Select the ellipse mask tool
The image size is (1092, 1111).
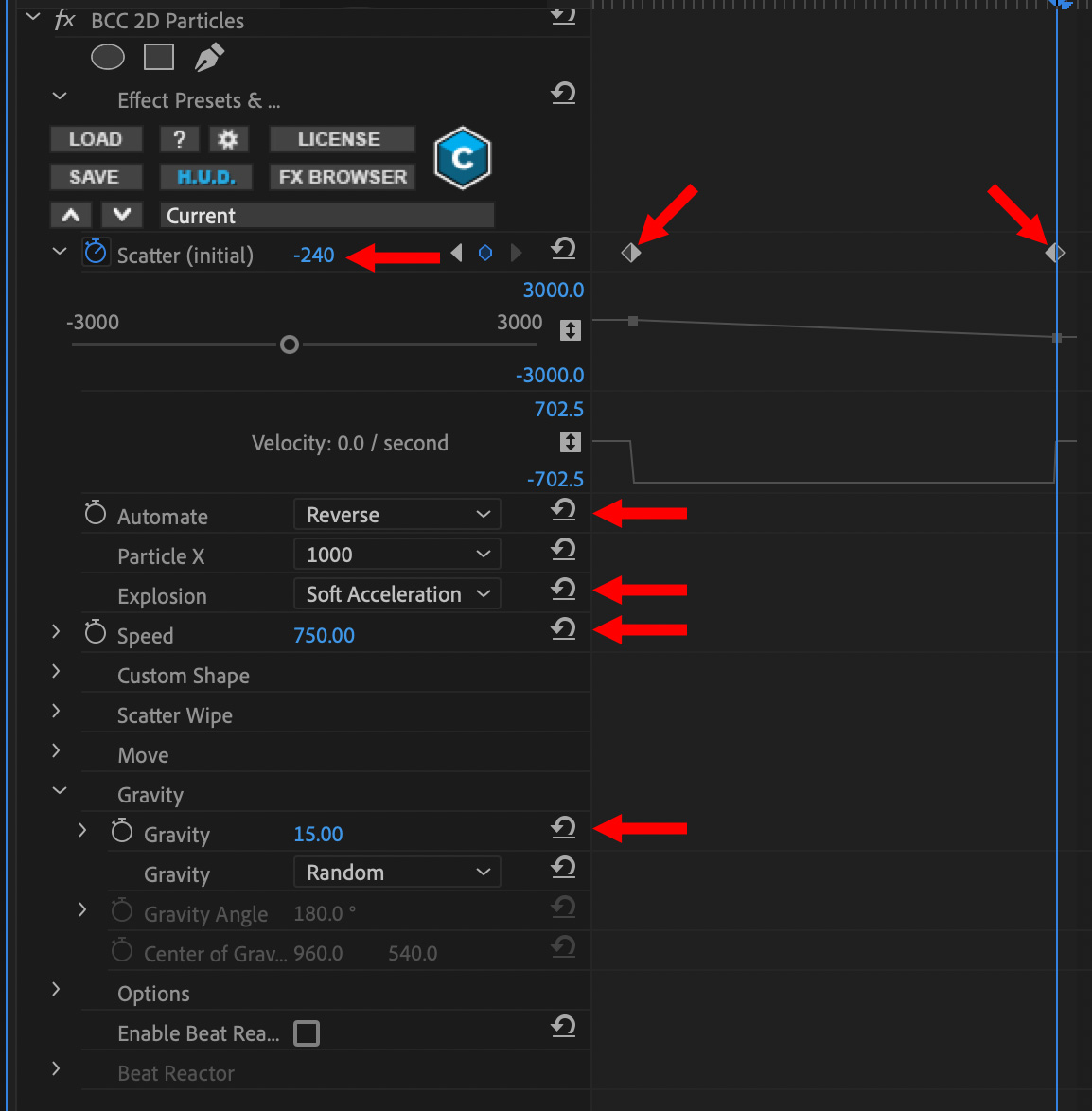point(108,58)
